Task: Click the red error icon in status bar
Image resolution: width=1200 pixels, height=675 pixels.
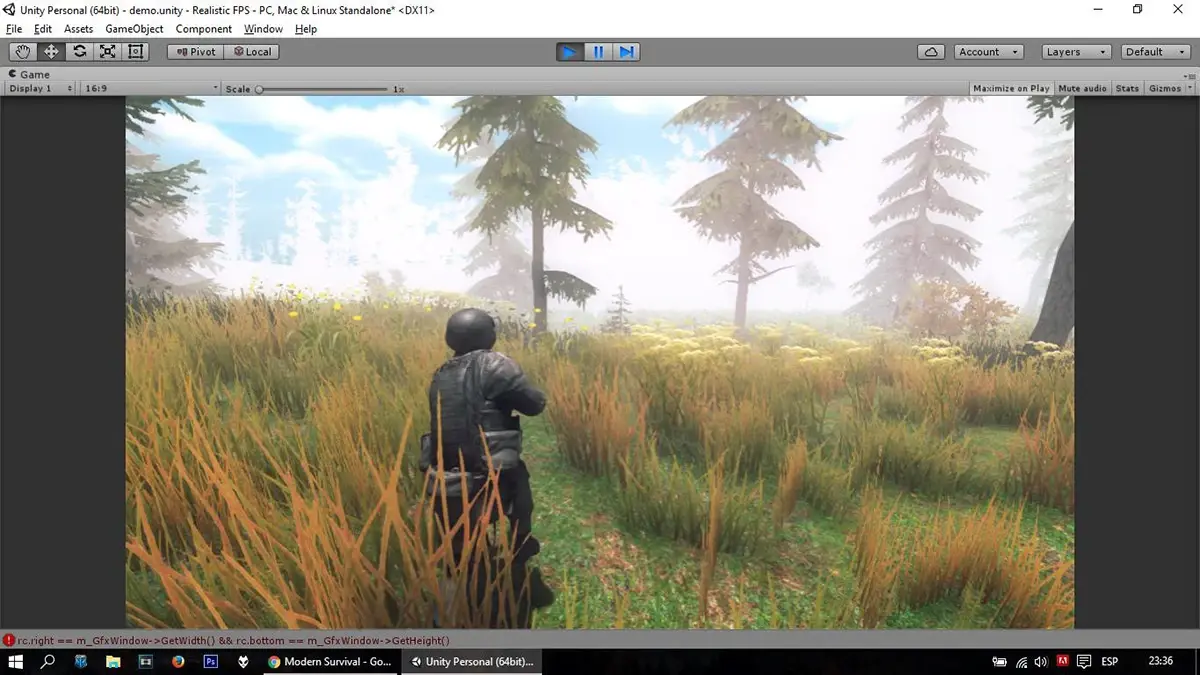Action: pos(9,640)
